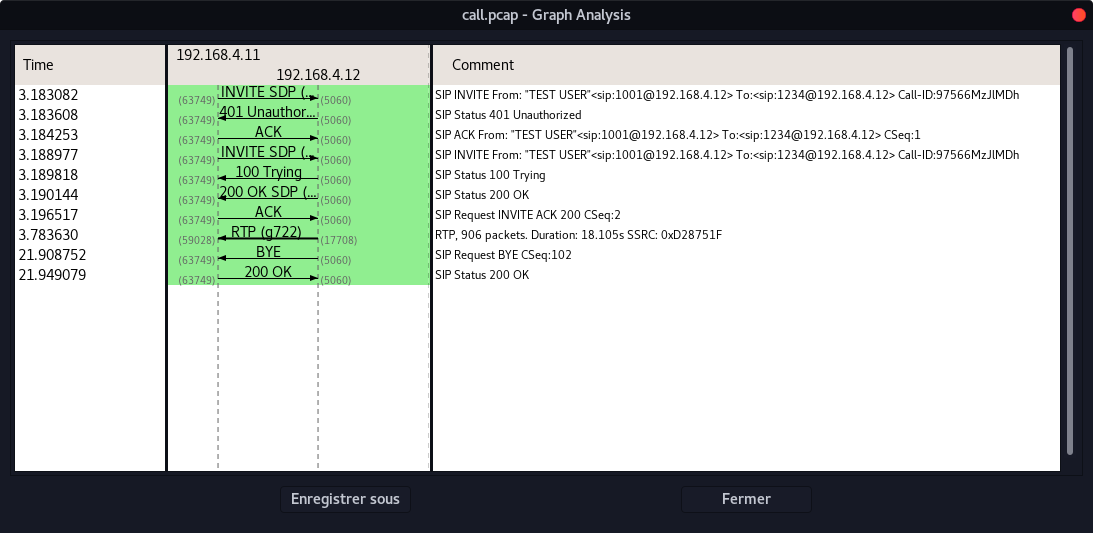Click the 192.168.4.11 host label

click(218, 55)
